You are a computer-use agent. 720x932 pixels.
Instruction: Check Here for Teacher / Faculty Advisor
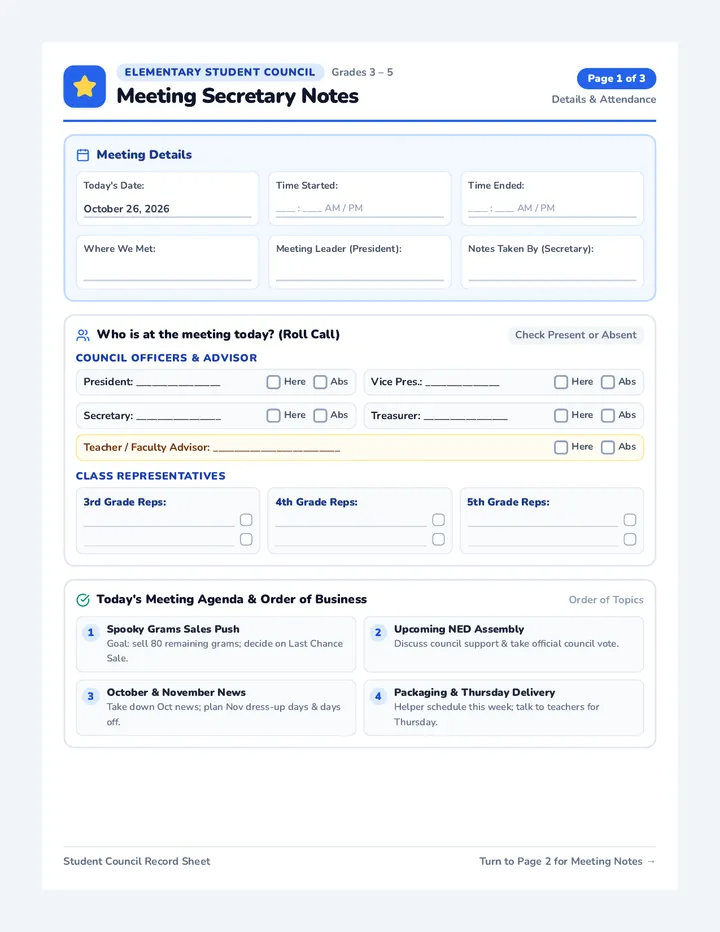click(561, 448)
